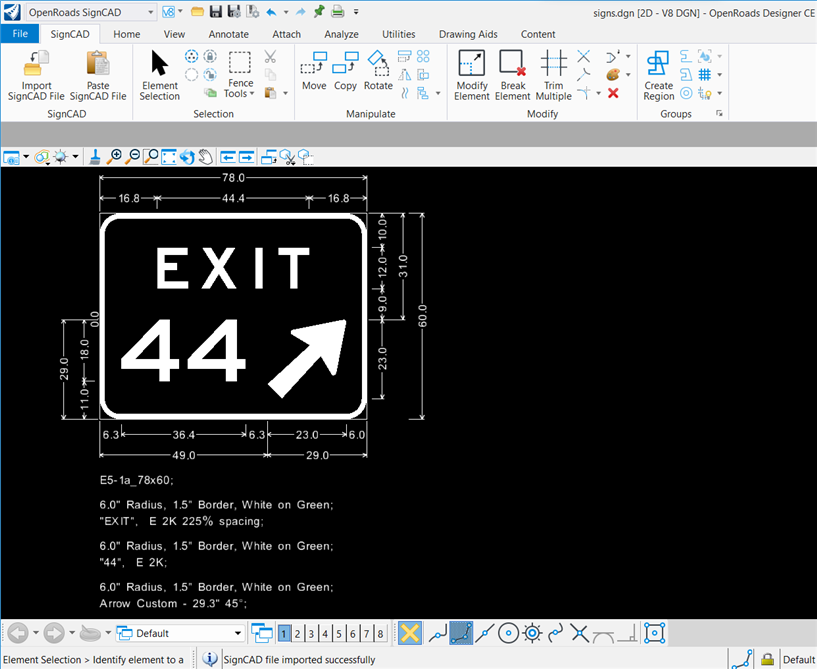817x669 pixels.
Task: Toggle the AccuSnap X button
Action: [x=410, y=634]
